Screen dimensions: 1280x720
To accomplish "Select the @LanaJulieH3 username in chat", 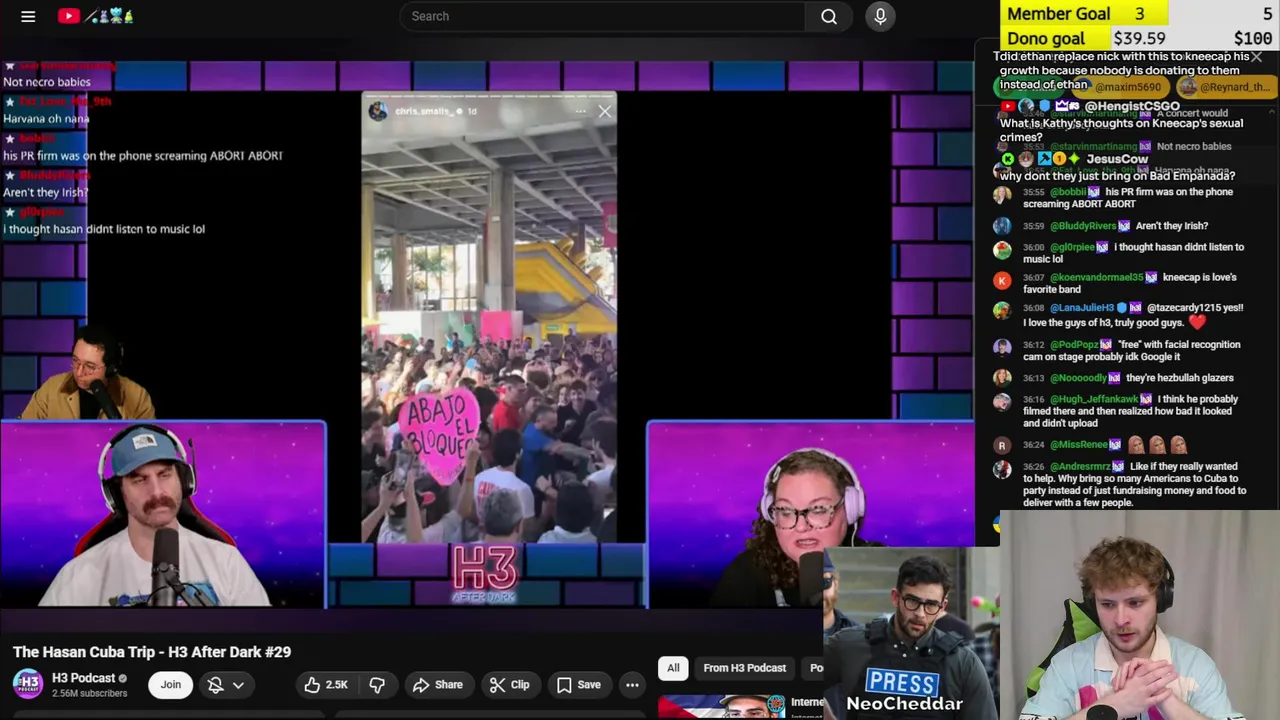I will (x=1082, y=308).
